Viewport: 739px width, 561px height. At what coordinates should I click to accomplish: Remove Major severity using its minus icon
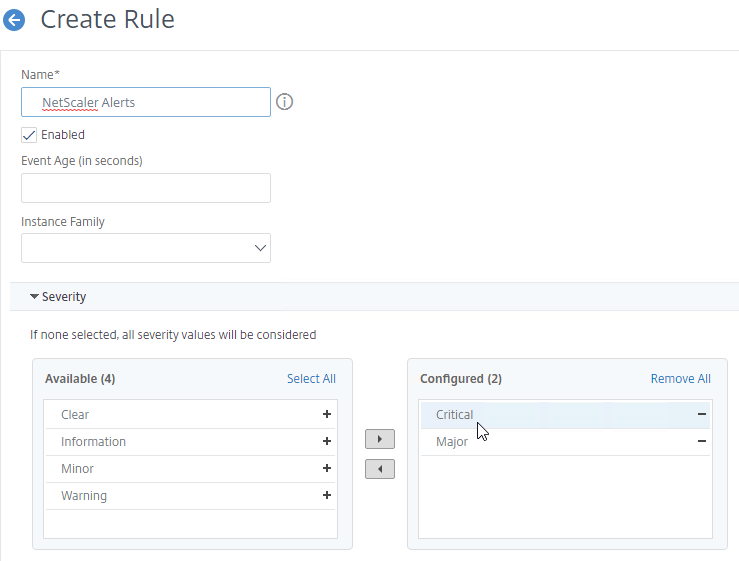pyautogui.click(x=702, y=441)
